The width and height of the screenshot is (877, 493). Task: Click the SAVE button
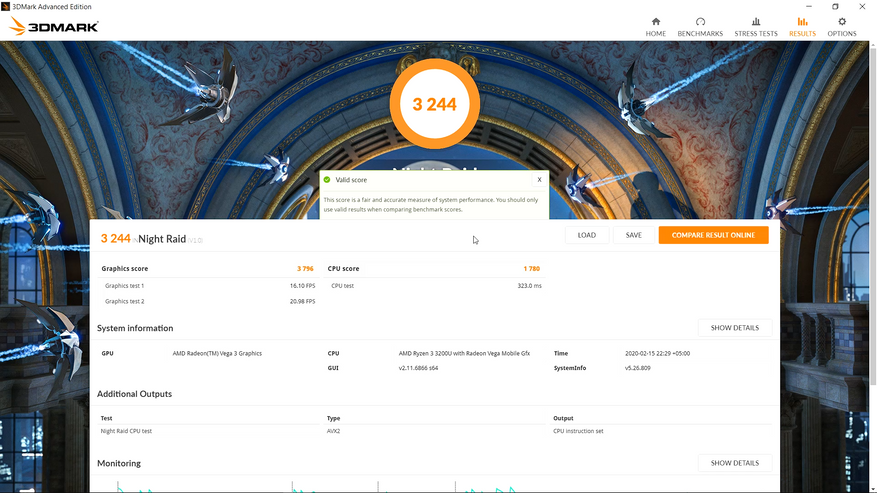634,235
